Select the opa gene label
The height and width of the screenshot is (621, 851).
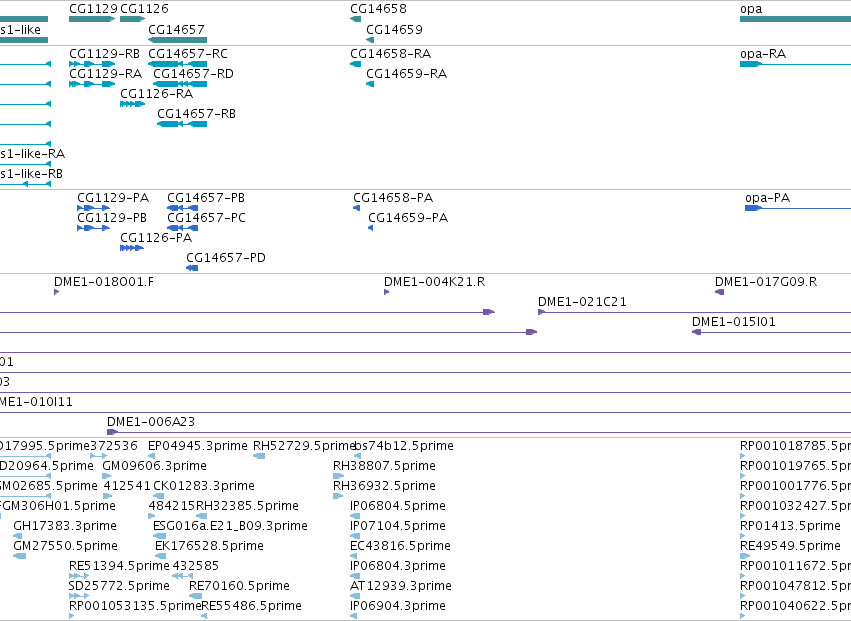point(751,9)
